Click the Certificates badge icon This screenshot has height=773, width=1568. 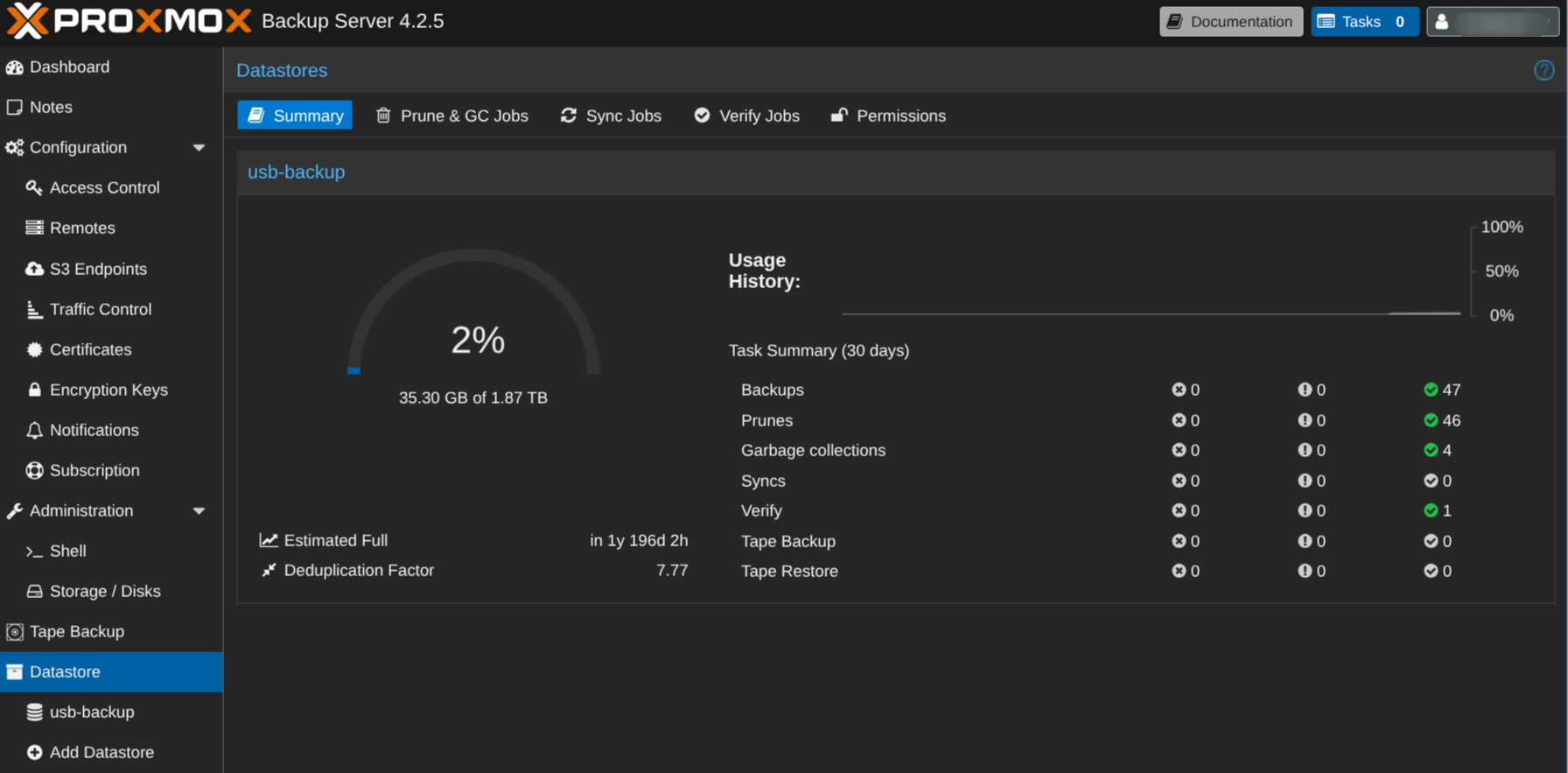click(34, 349)
